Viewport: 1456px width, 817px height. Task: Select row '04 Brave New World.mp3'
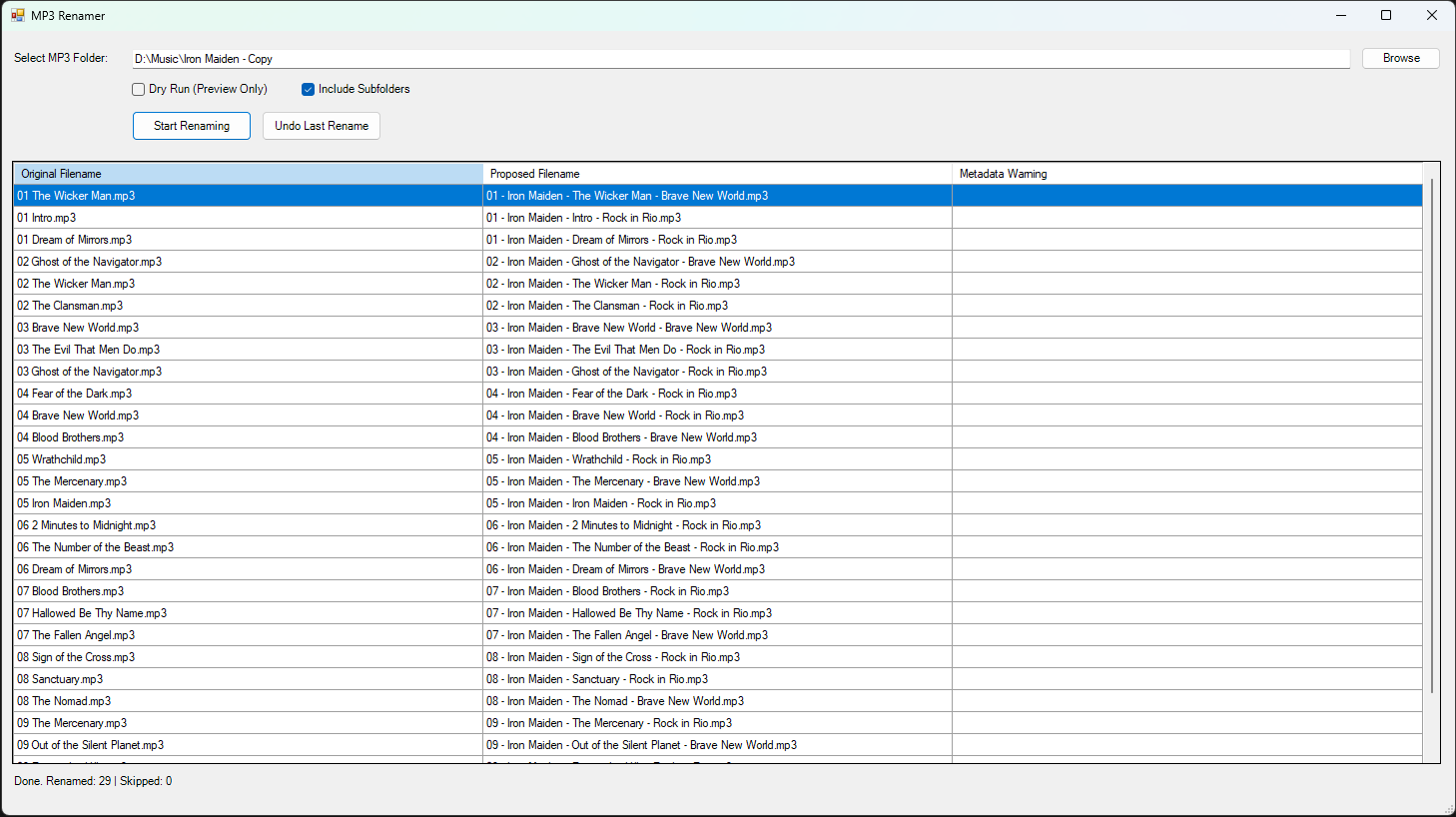(x=717, y=415)
